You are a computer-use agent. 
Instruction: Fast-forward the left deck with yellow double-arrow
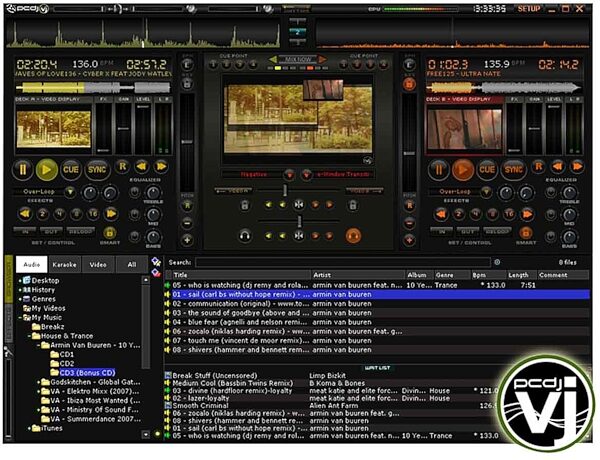point(161,166)
